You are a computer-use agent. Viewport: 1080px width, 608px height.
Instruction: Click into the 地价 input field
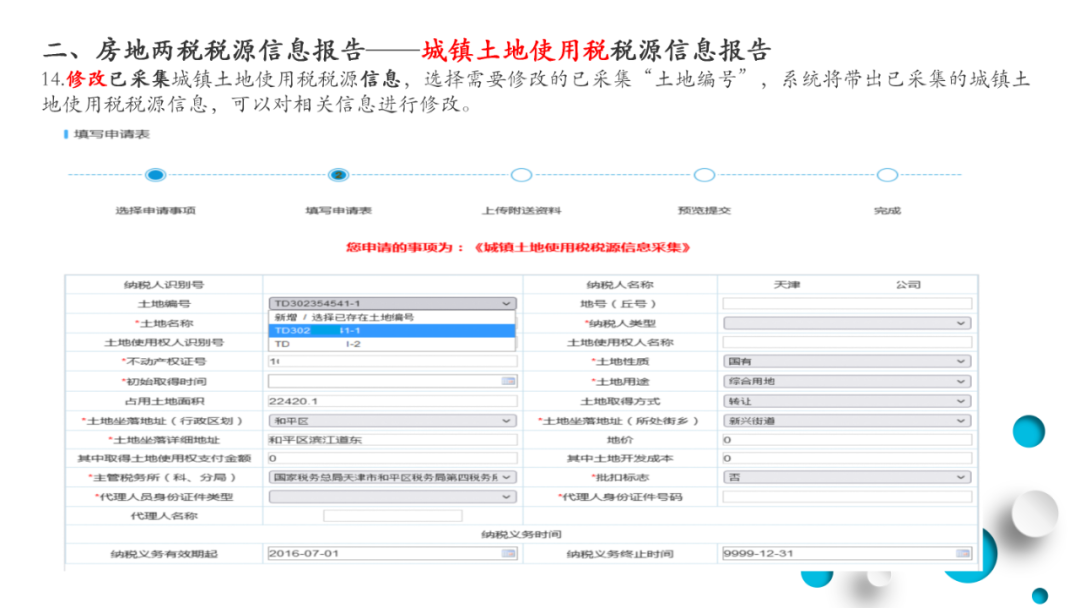point(847,439)
